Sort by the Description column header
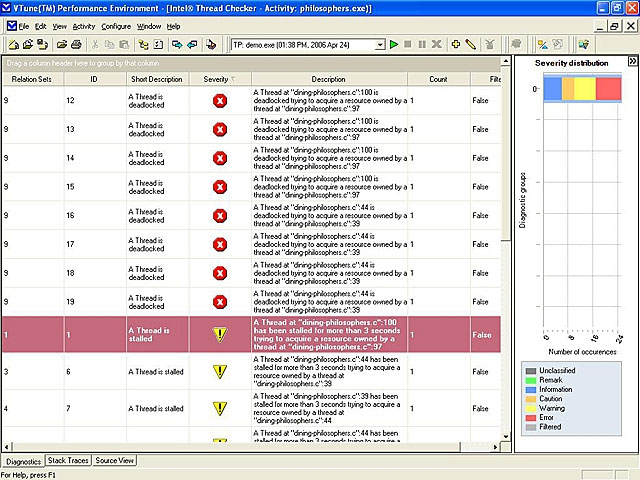 pos(329,79)
